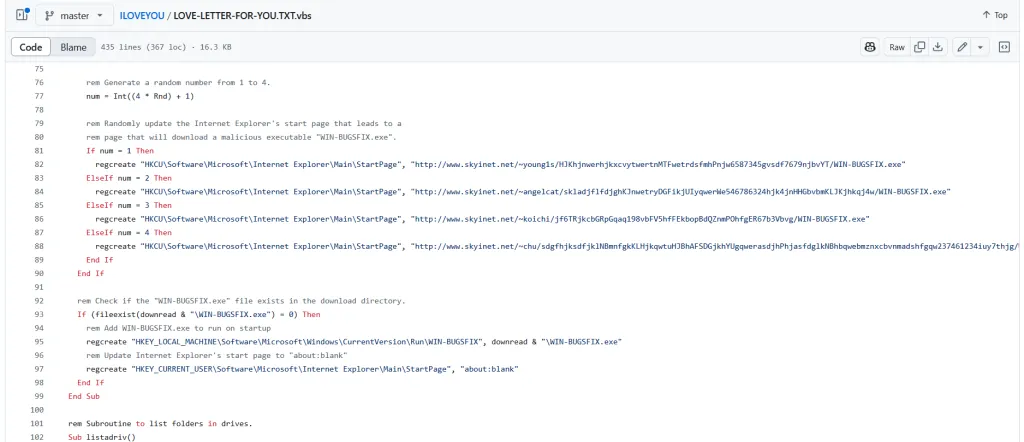The height and width of the screenshot is (442, 1024).
Task: Open the ILOVEYOU repository link
Action: coord(142,15)
